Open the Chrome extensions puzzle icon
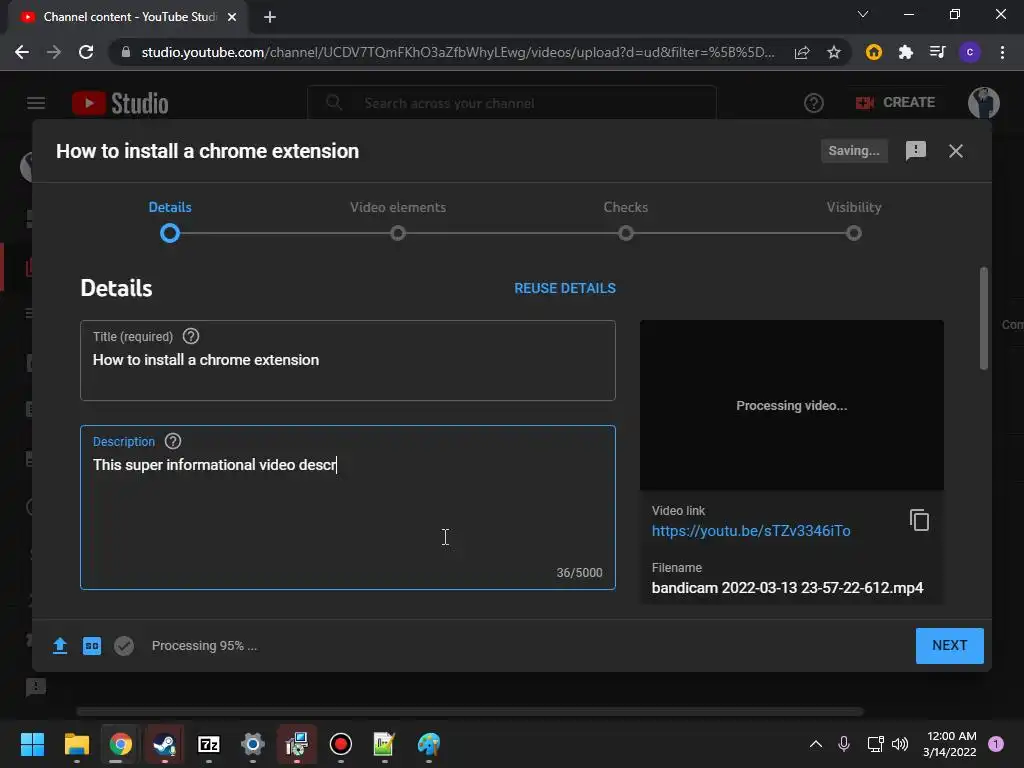The image size is (1024, 768). (905, 52)
